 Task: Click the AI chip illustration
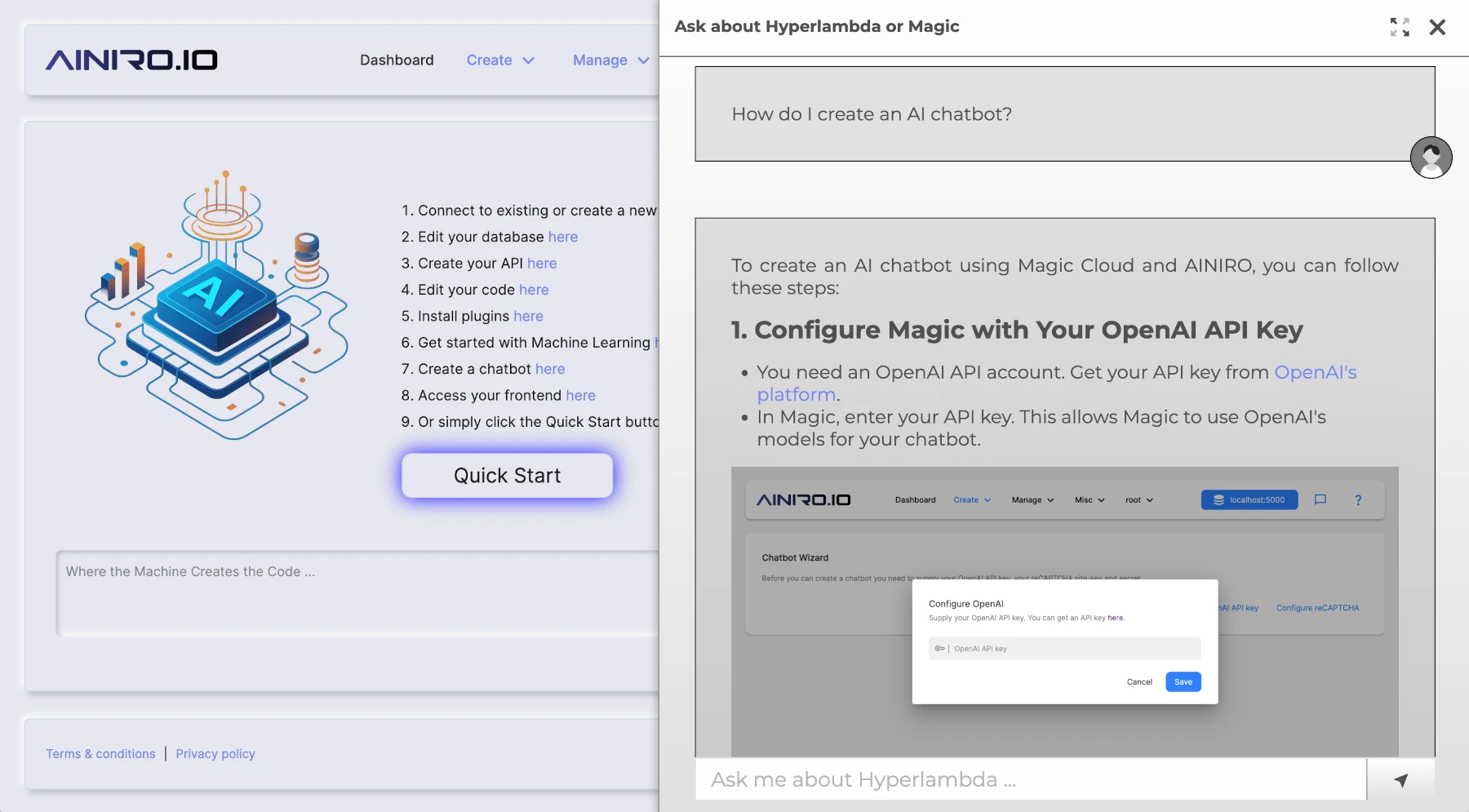(216, 306)
